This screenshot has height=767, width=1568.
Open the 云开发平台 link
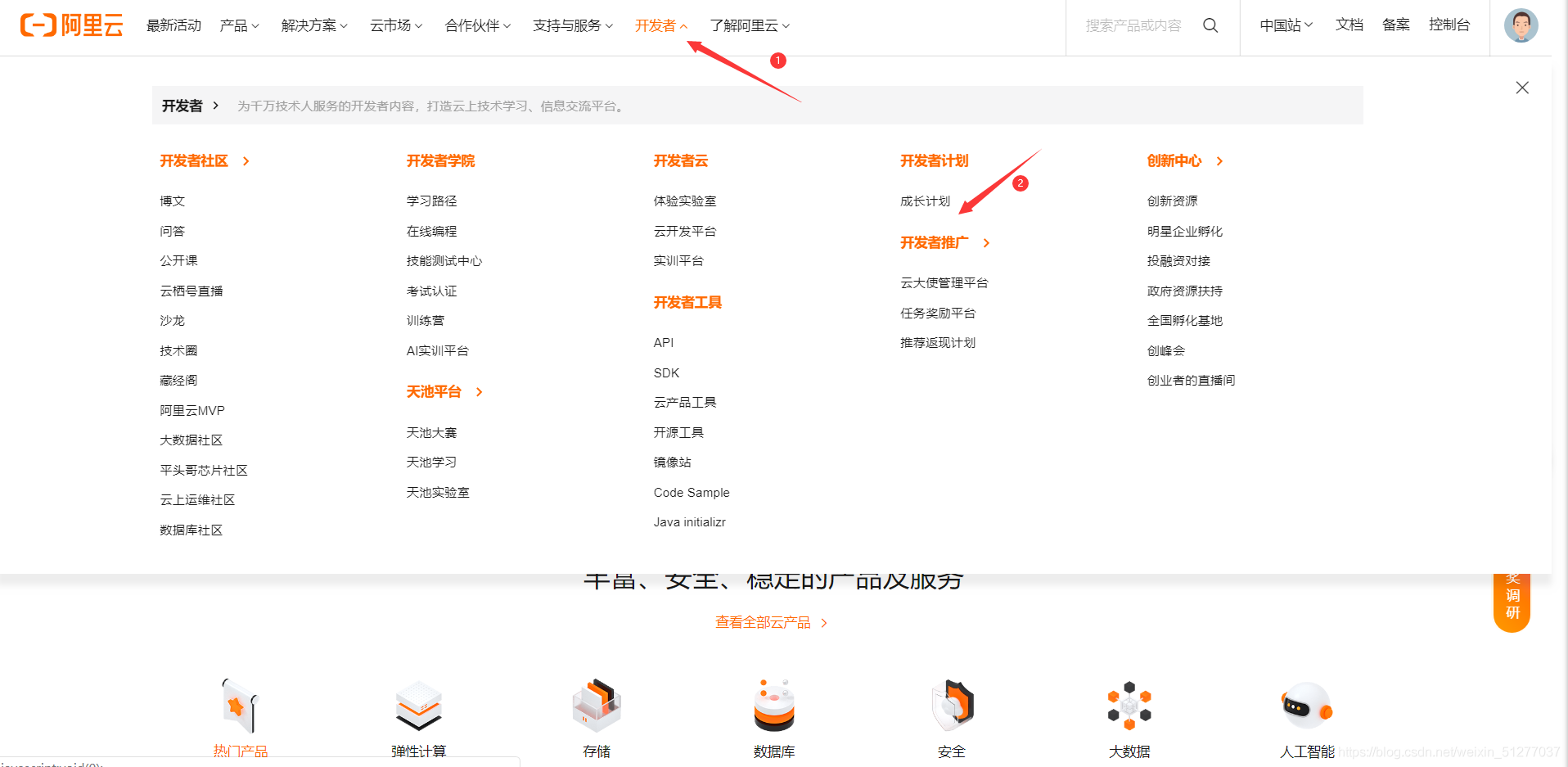(x=685, y=231)
